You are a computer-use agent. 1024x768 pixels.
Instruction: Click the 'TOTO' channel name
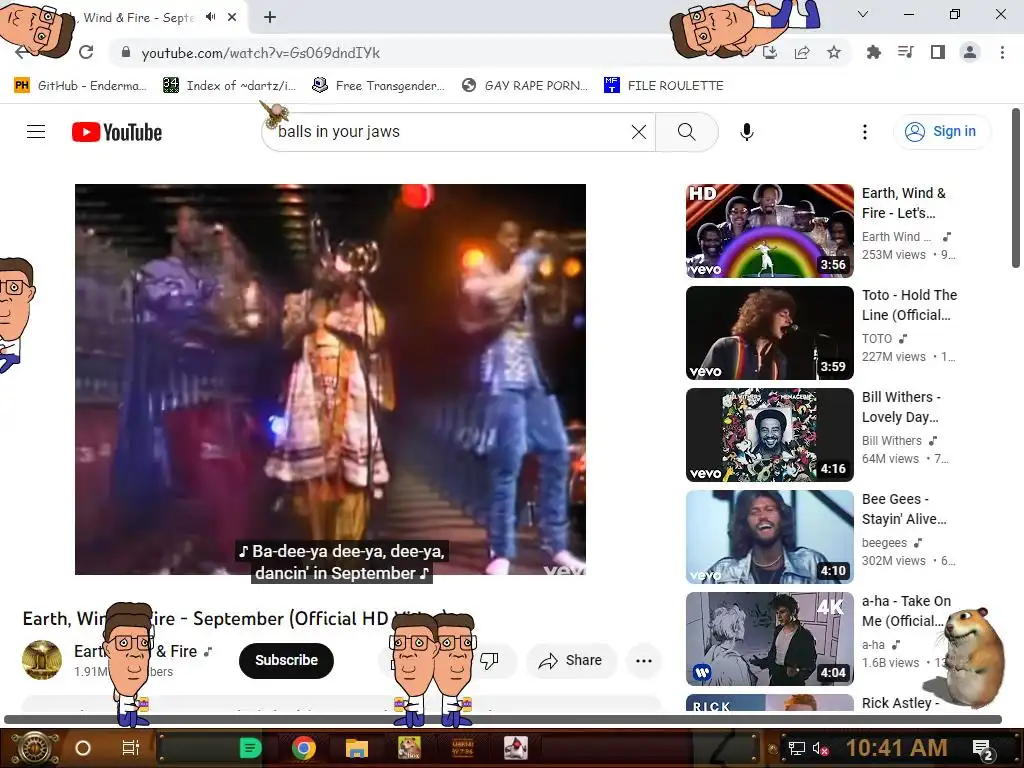coord(877,339)
